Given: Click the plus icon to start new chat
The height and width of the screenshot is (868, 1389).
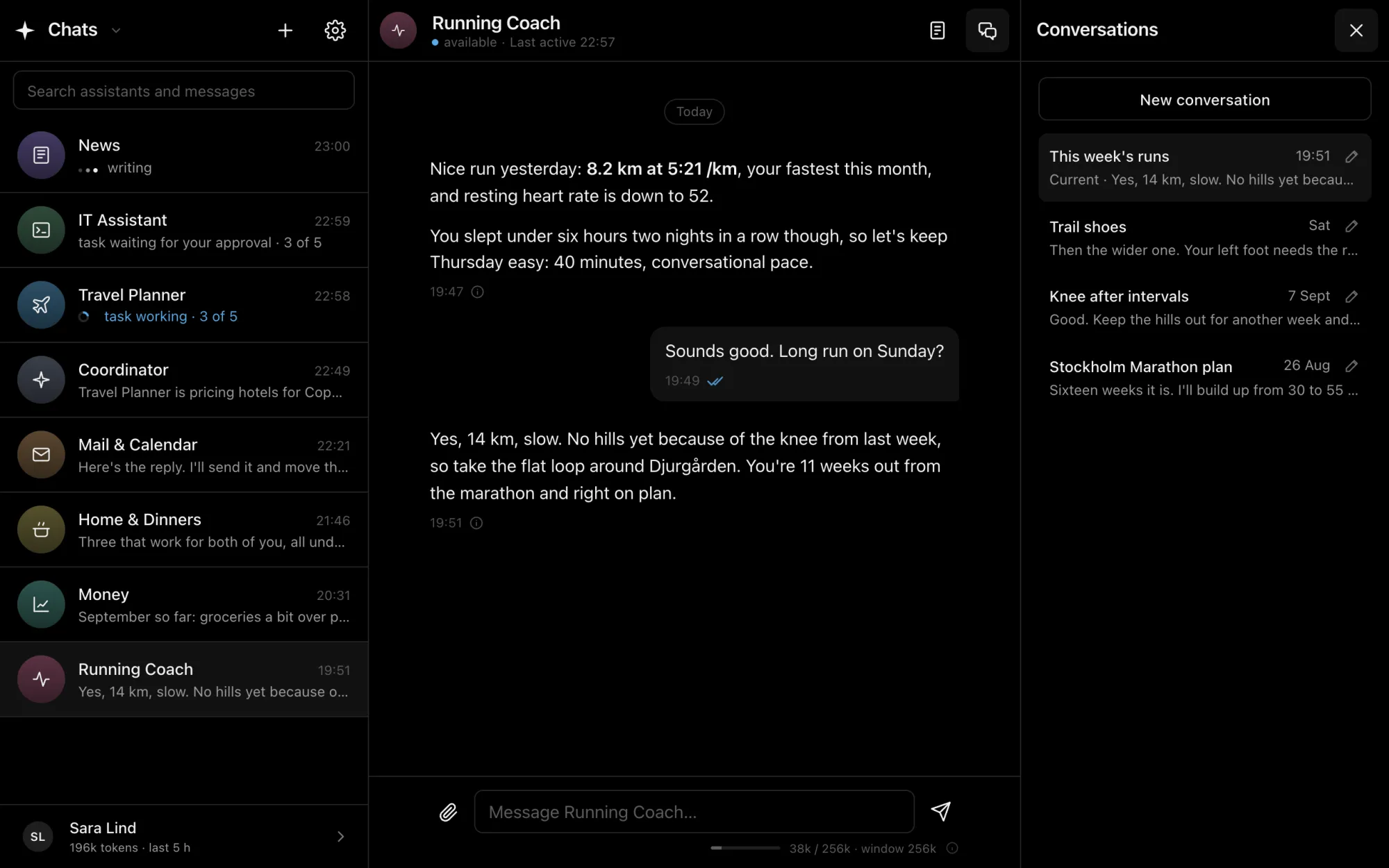Looking at the screenshot, I should point(285,31).
